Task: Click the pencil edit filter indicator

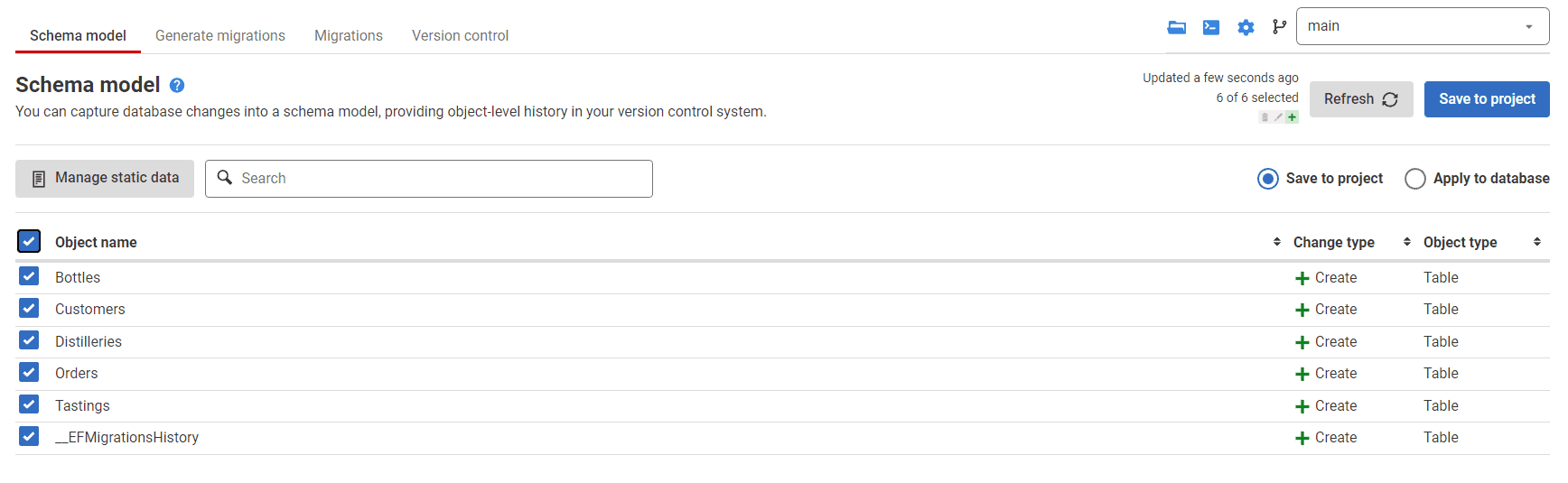Action: pyautogui.click(x=1278, y=117)
